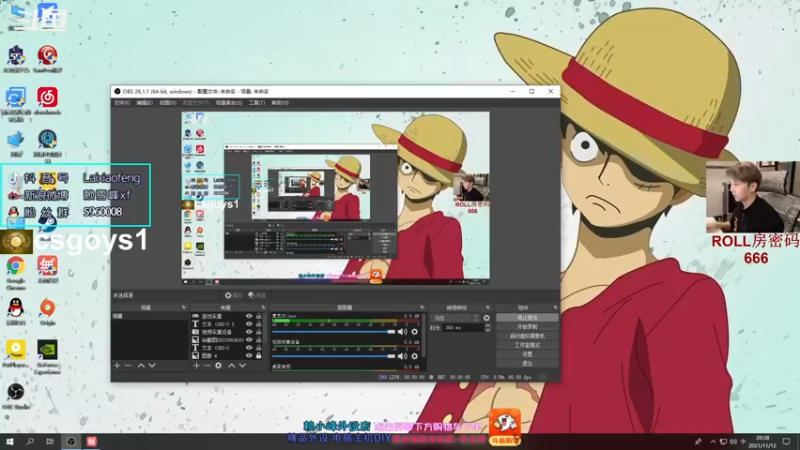Open the 工具(T) menu
Image resolution: width=800 pixels, height=450 pixels.
click(257, 103)
